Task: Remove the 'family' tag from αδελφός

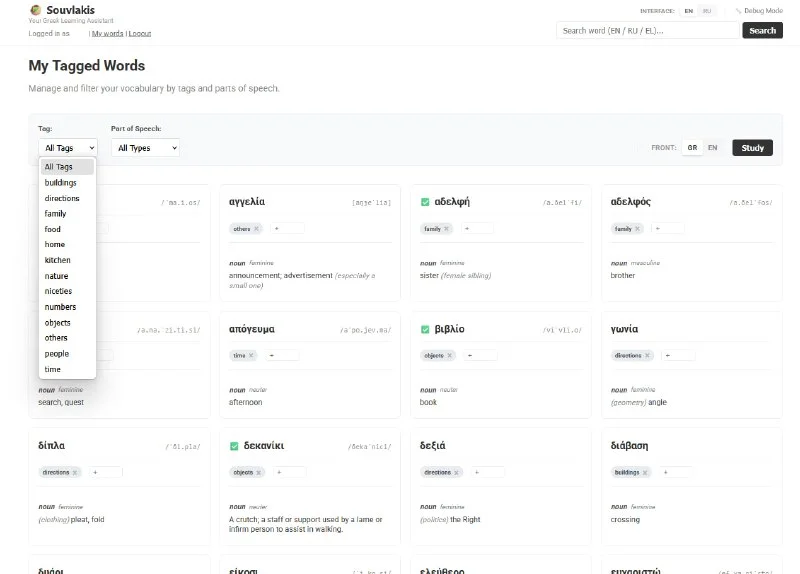Action: coord(636,229)
